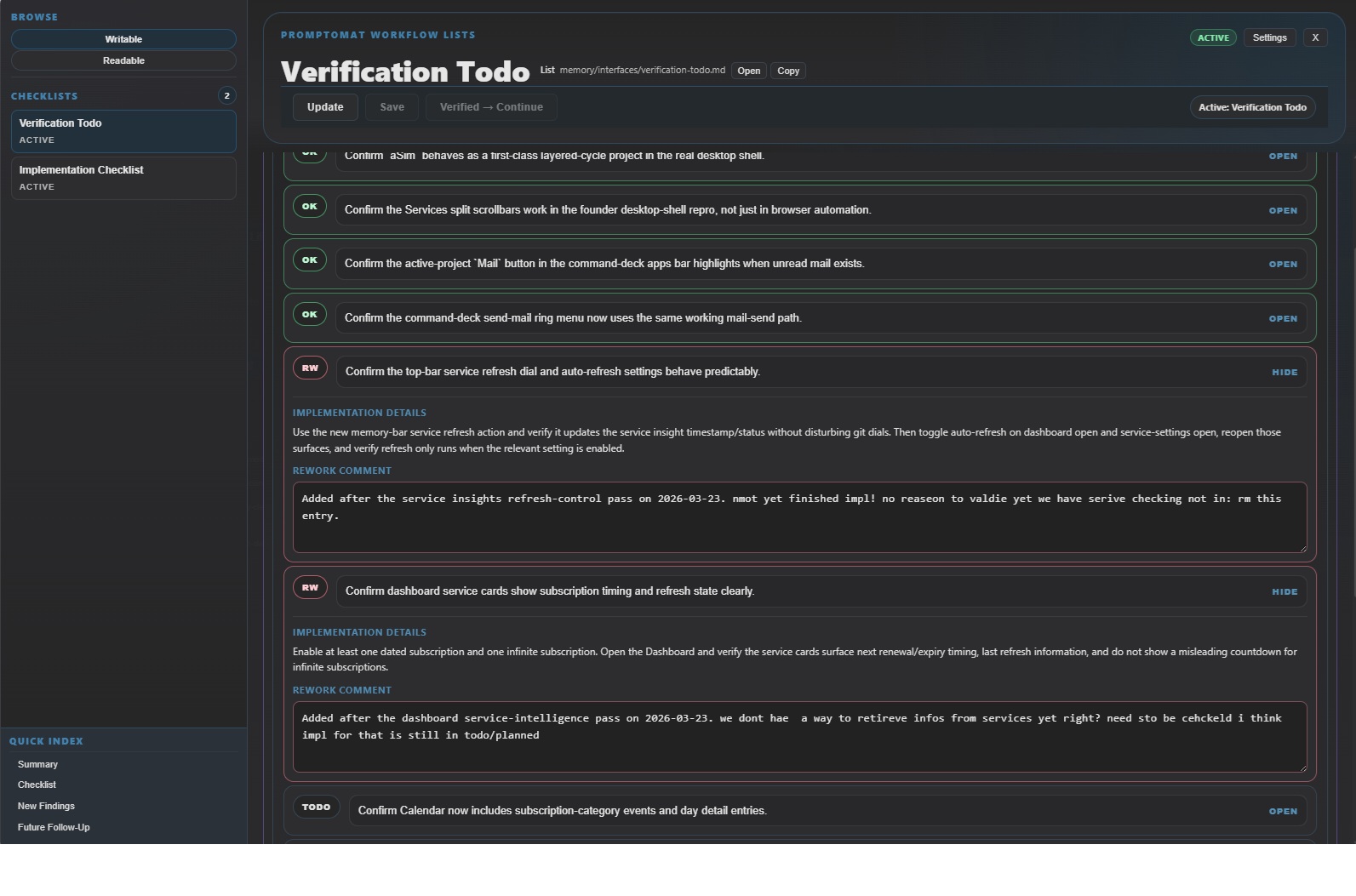Close the panel with the X button

tap(1315, 37)
